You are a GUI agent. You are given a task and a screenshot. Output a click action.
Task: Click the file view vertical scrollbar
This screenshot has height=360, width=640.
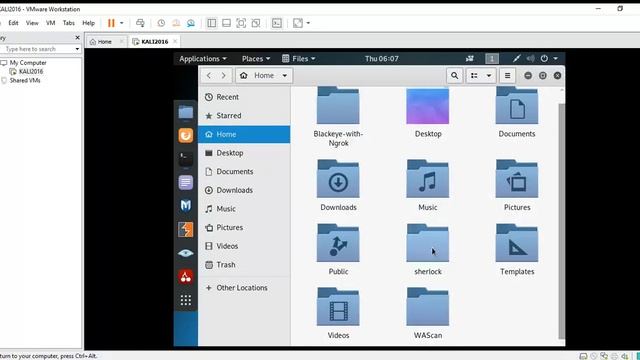click(562, 220)
